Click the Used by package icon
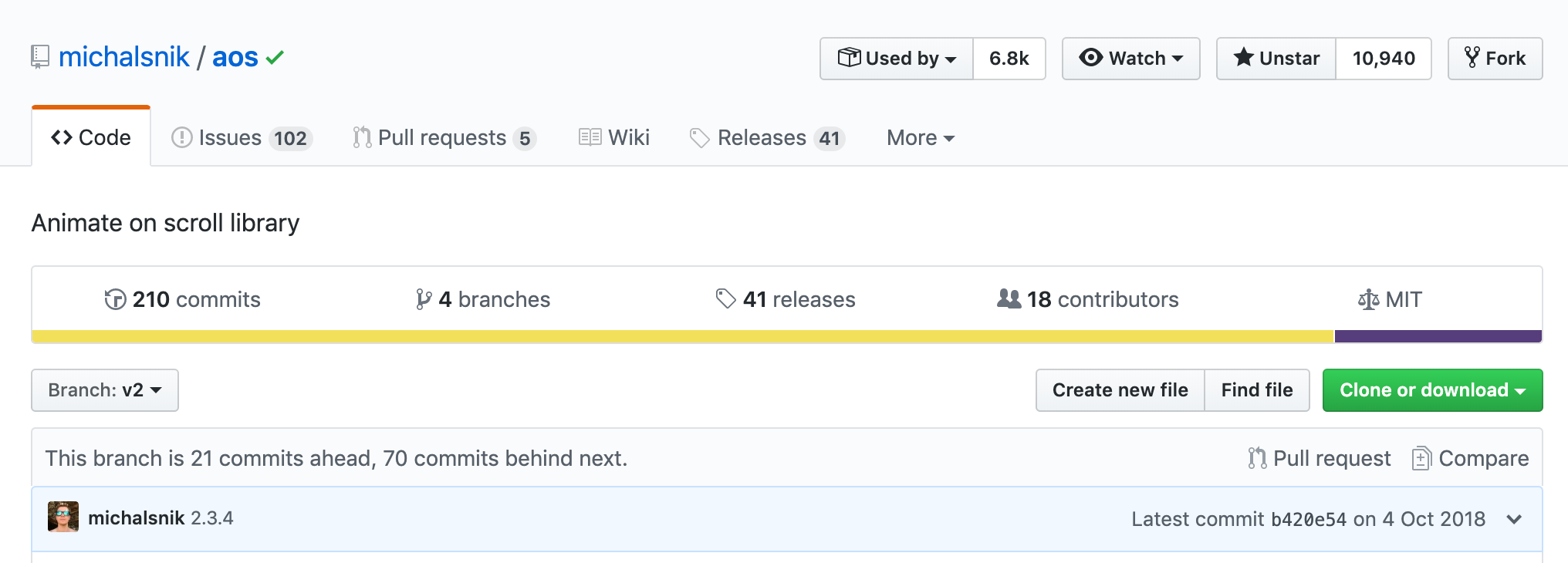Viewport: 1568px width, 563px height. [x=849, y=57]
